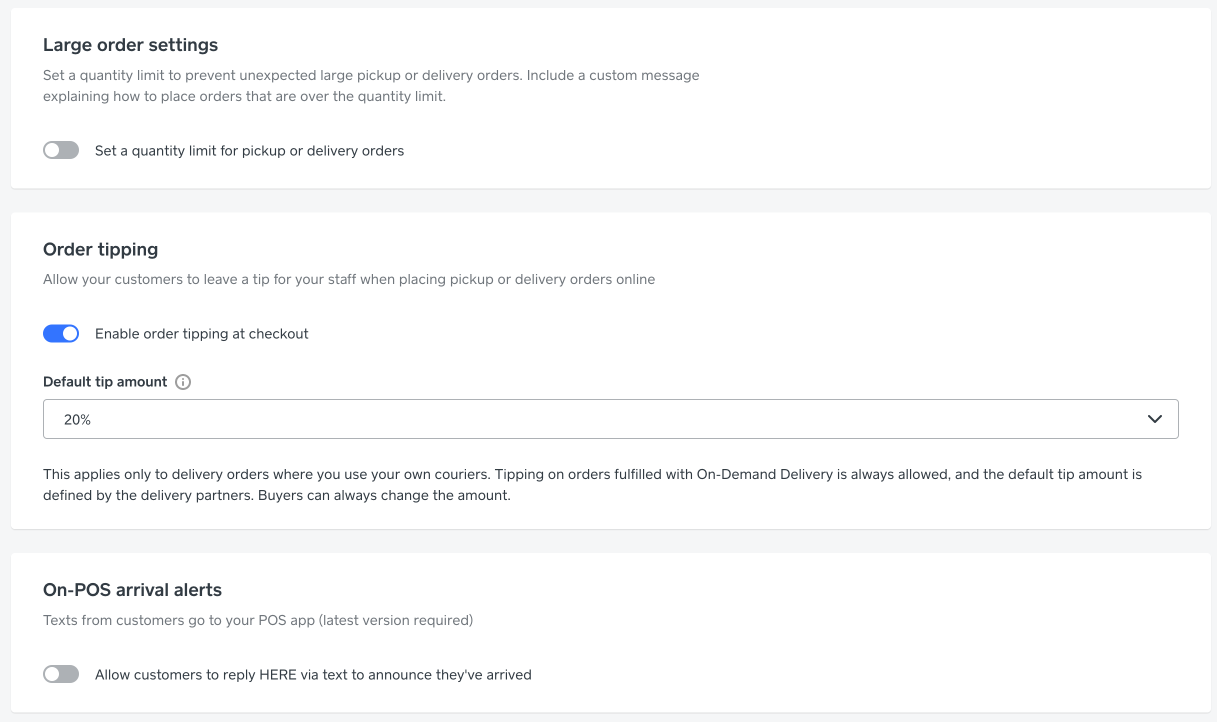Click the On-Demand Delivery tipping note paragraph
Viewport: 1217px width, 722px height.
click(x=592, y=485)
